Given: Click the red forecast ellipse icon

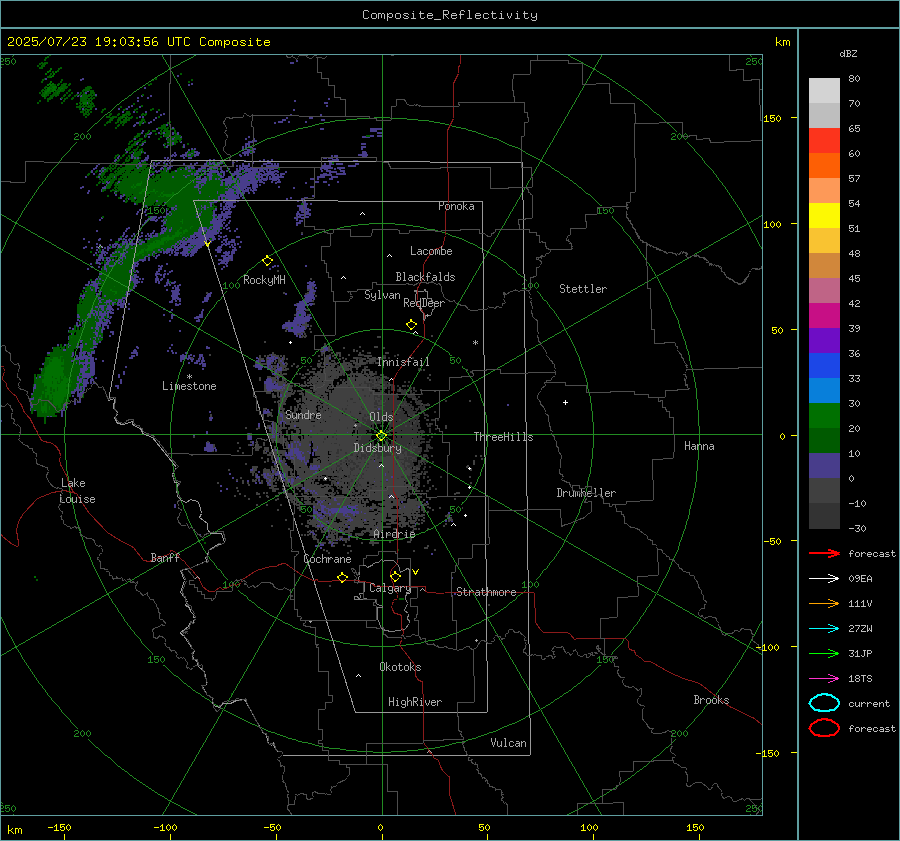Looking at the screenshot, I should tap(824, 728).
